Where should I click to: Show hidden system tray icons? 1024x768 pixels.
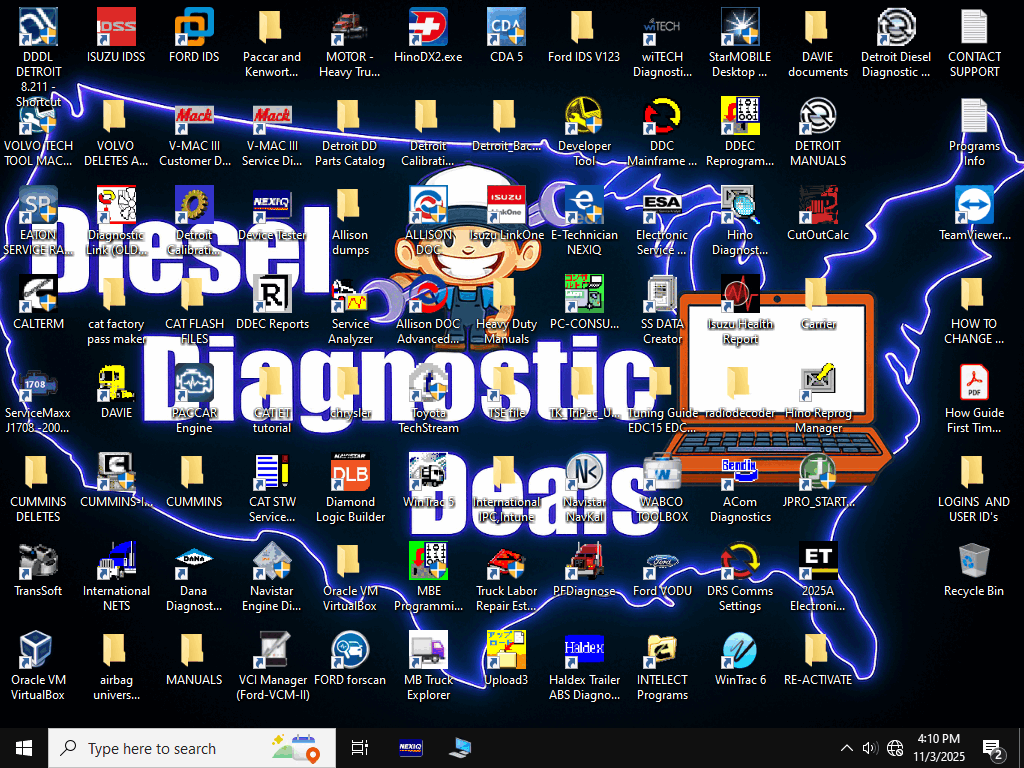click(x=846, y=748)
